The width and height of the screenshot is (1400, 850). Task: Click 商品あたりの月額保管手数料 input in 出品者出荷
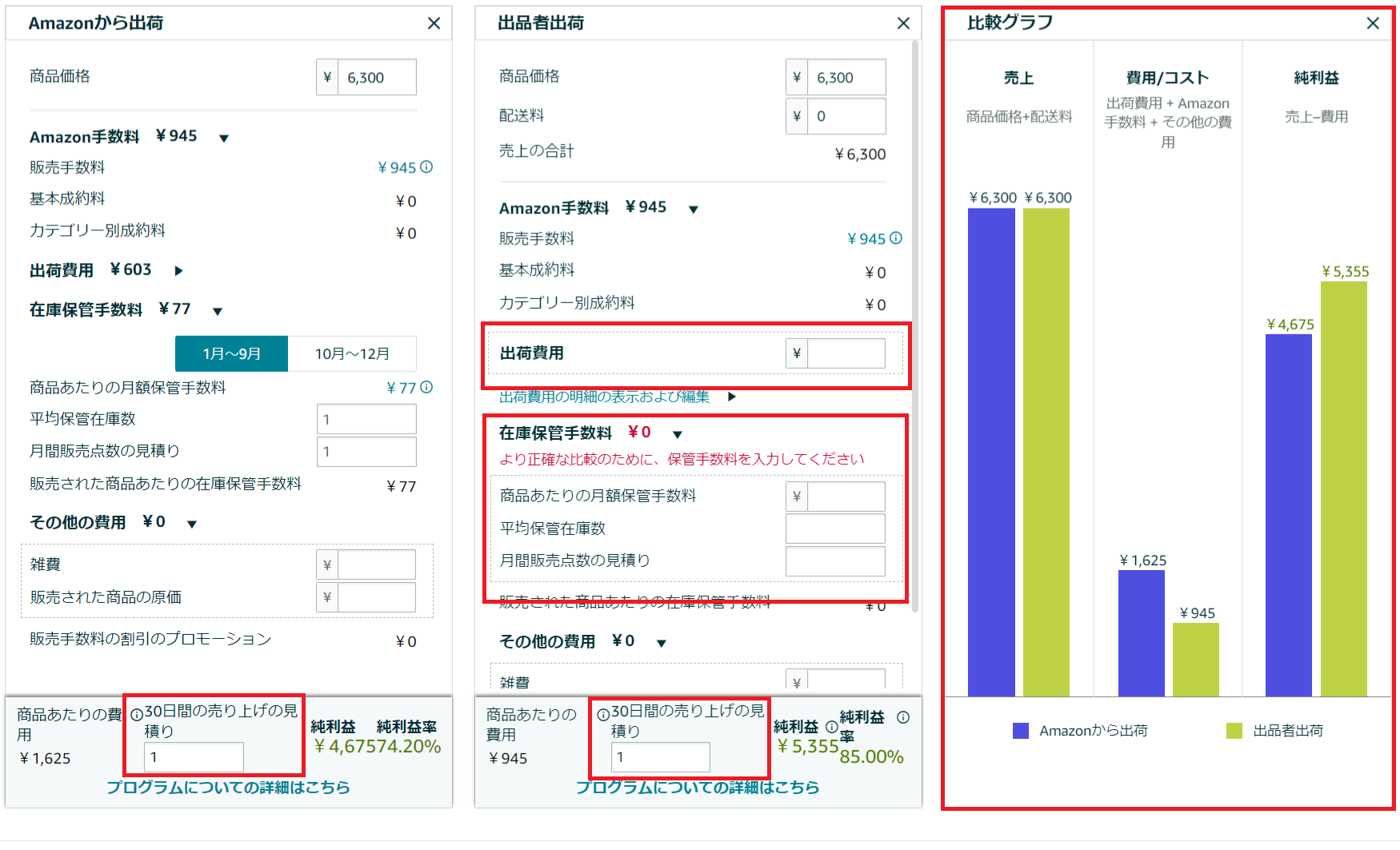[846, 497]
